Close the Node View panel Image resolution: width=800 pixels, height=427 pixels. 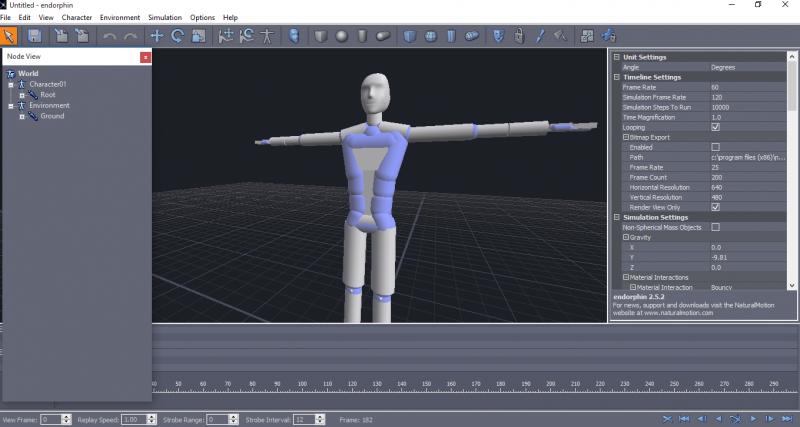[146, 57]
